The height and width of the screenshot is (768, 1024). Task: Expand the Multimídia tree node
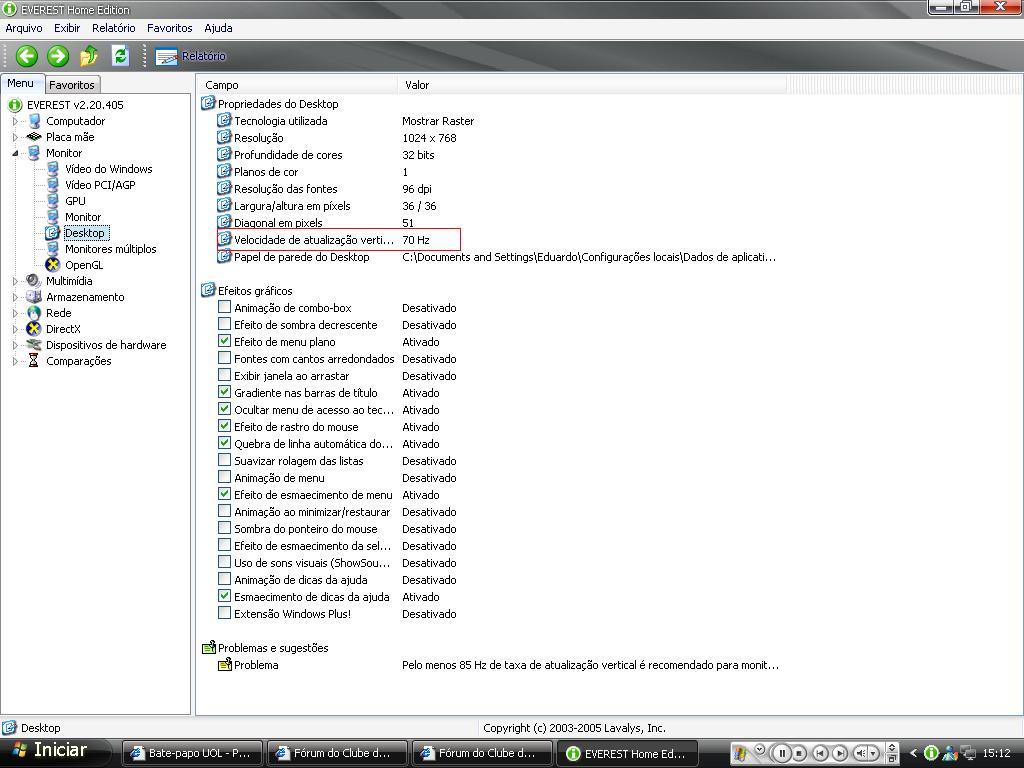[x=15, y=281]
